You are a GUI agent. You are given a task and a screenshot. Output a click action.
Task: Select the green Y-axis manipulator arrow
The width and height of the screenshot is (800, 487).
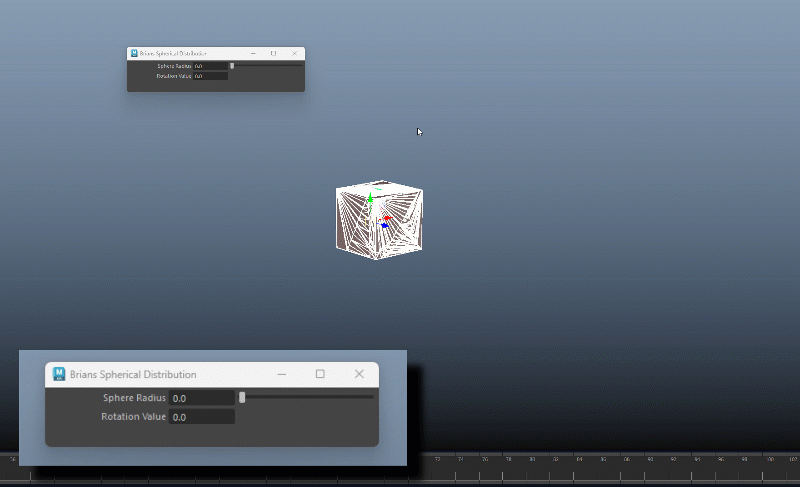pos(370,198)
